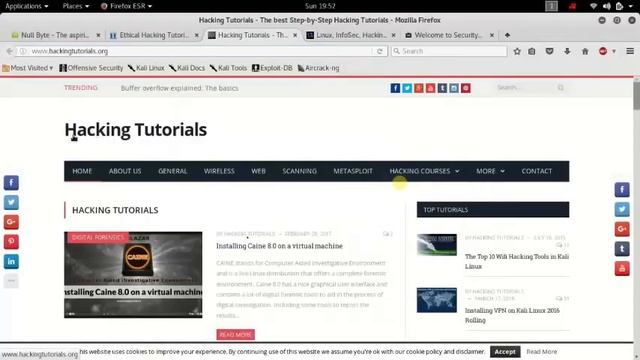Open the METASPLOIT navigation item
640x360 pixels.
click(353, 171)
